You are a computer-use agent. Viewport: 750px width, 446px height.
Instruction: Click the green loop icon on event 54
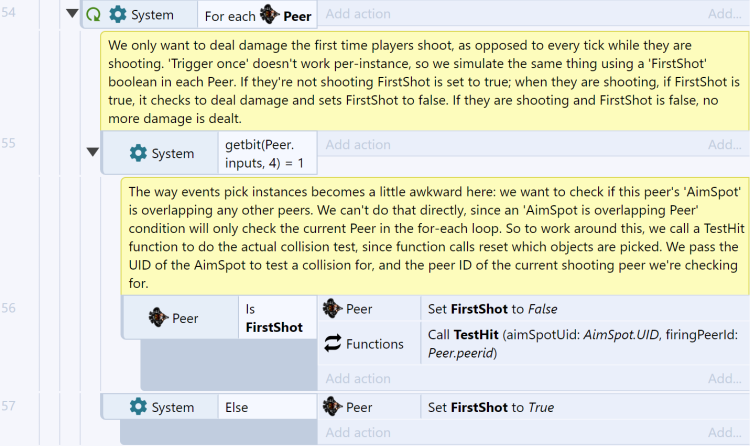click(x=93, y=14)
